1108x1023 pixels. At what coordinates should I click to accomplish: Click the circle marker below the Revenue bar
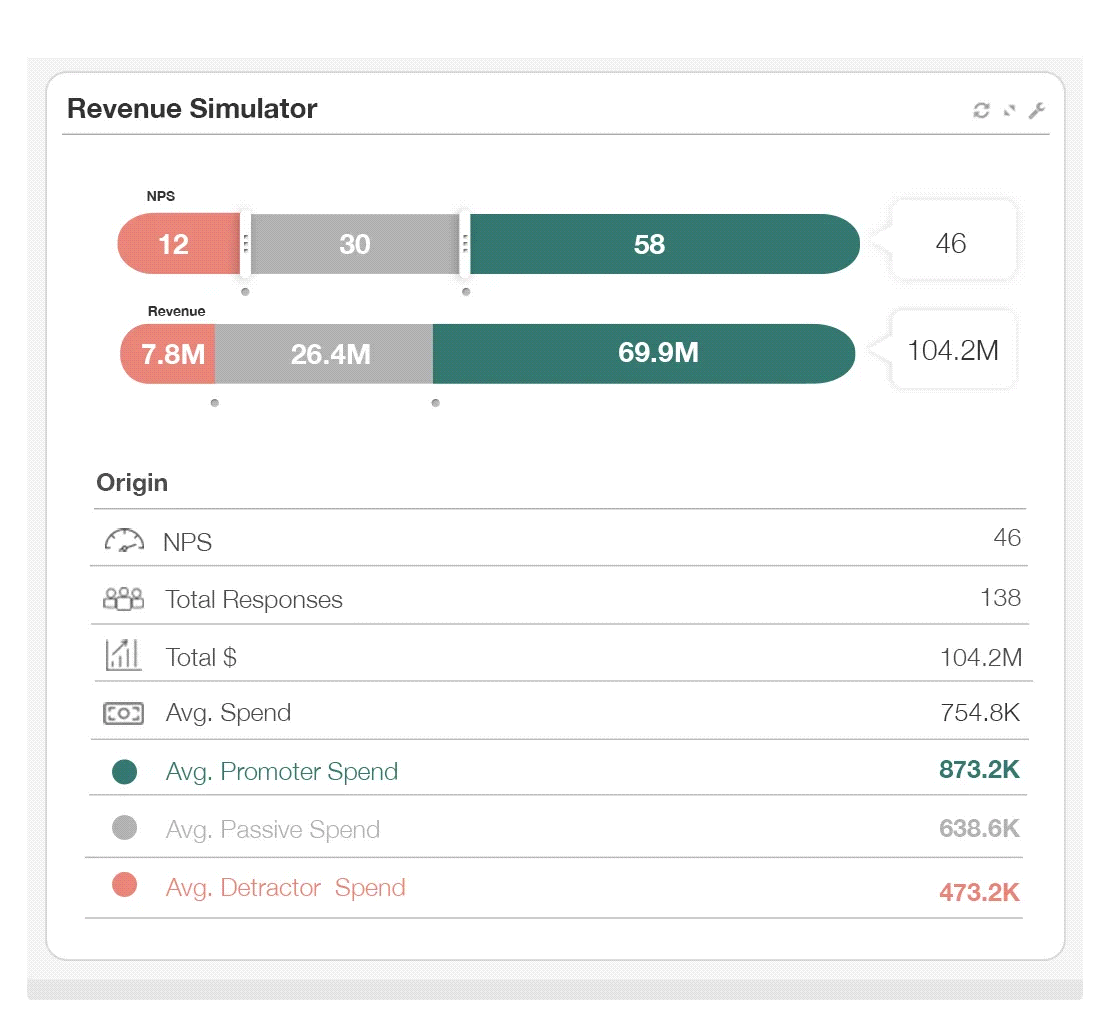click(x=214, y=403)
